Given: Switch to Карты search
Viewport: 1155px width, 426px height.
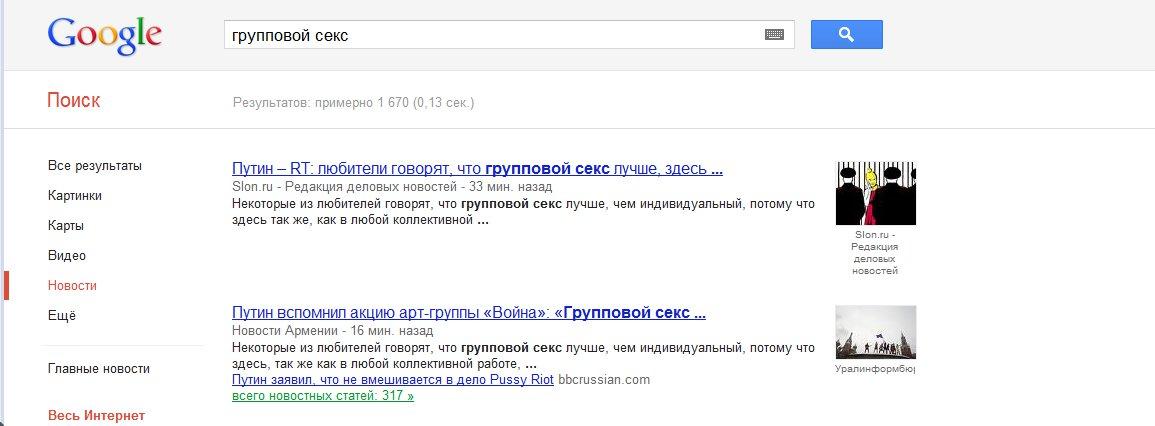Looking at the screenshot, I should 66,226.
